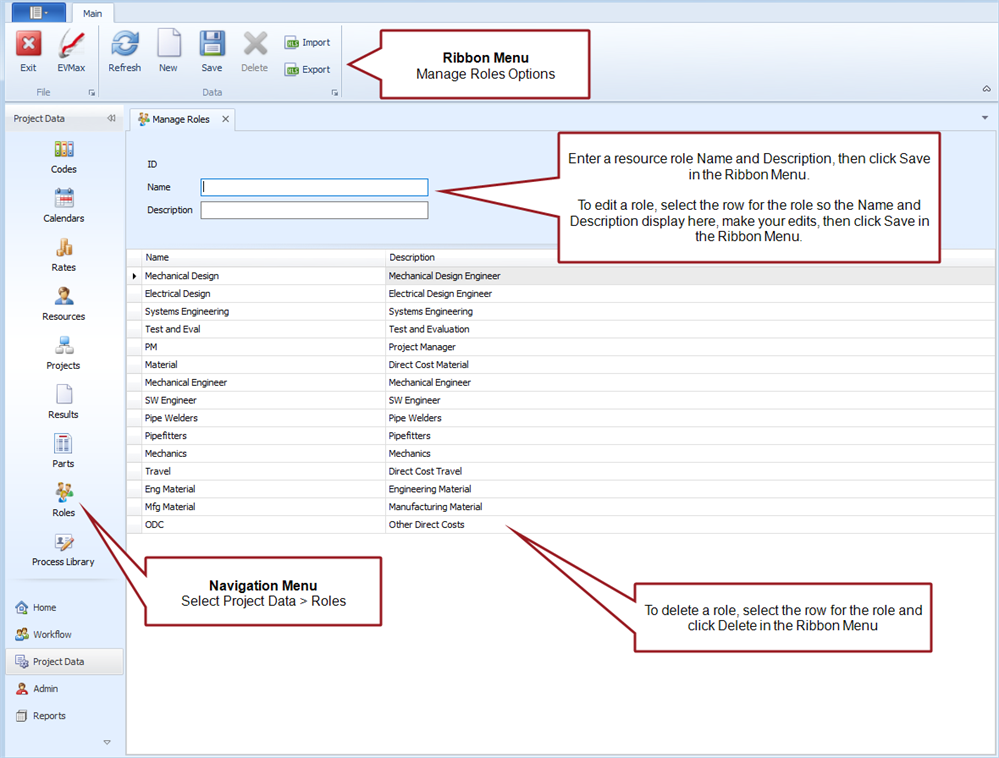Collapse the Project Data navigation pane
The width and height of the screenshot is (999, 758).
coord(111,119)
